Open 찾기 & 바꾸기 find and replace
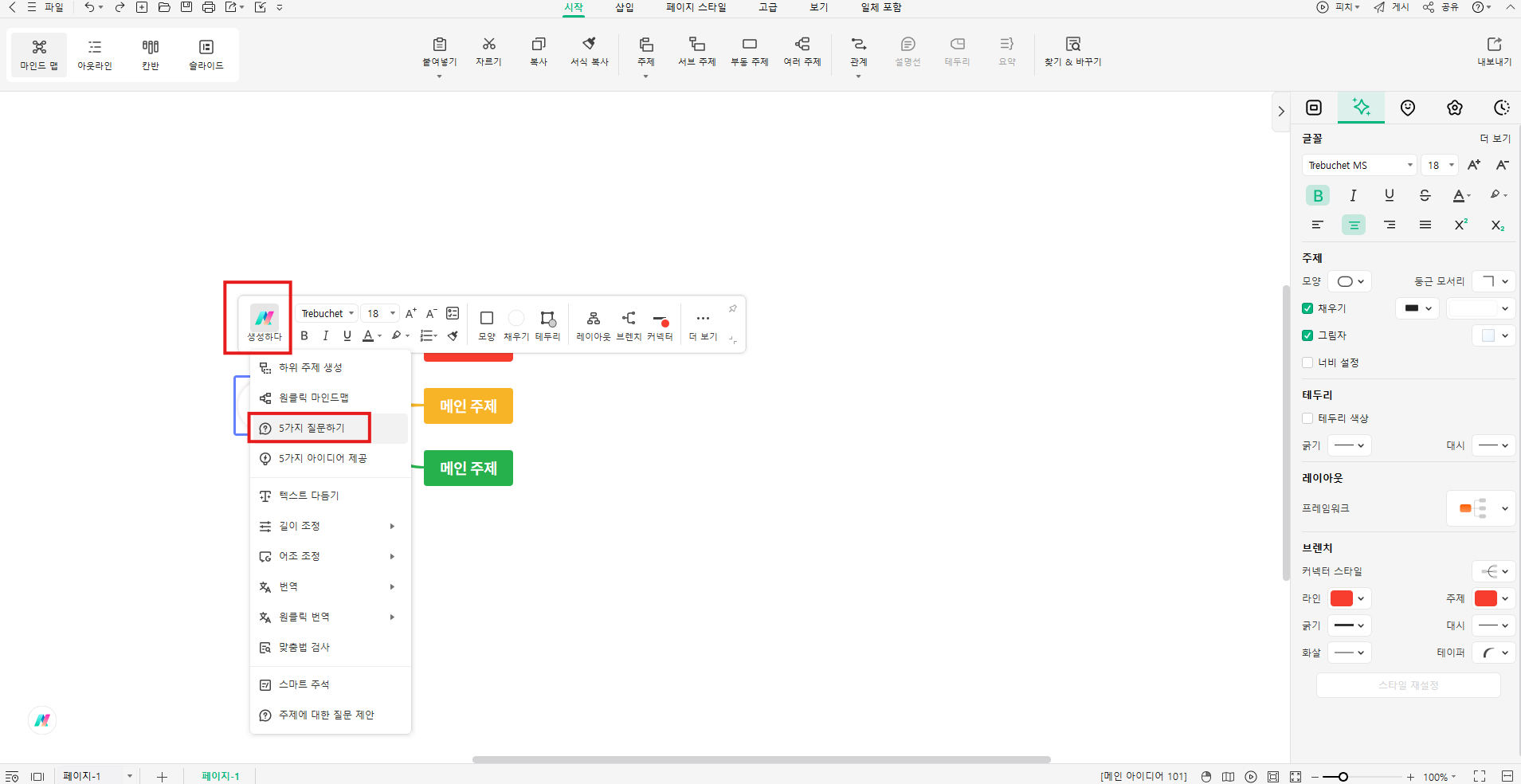Viewport: 1521px width, 784px height. pos(1073,51)
